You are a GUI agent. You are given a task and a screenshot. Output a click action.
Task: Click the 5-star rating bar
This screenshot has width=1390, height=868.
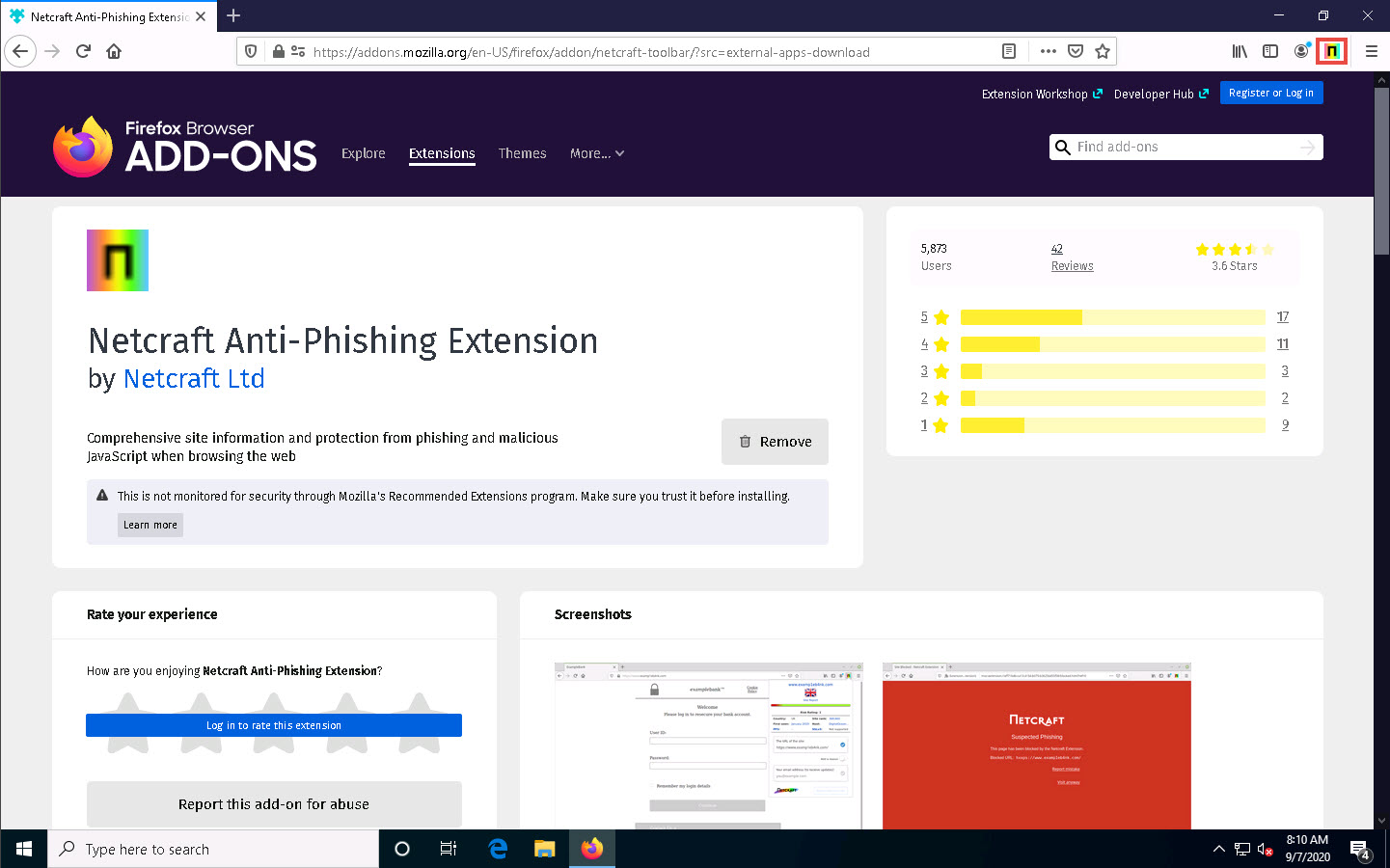pyautogui.click(x=1113, y=317)
